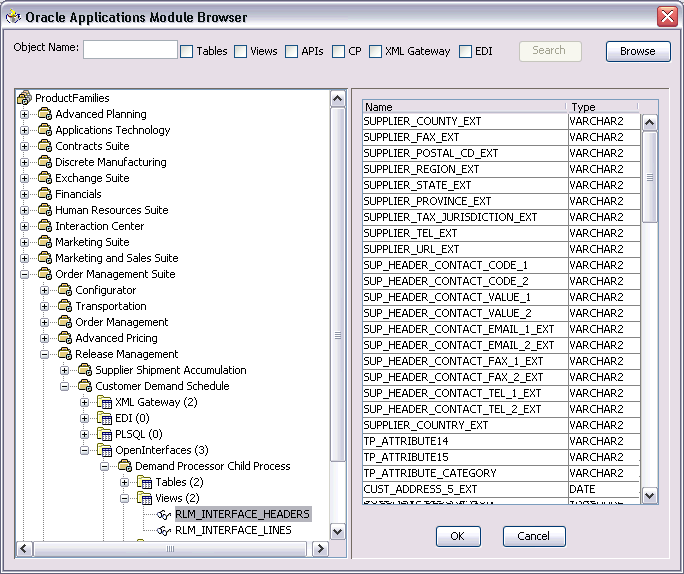This screenshot has height=574, width=684.
Task: Click the OpenInterfaces (3) table folder icon
Action: point(105,450)
